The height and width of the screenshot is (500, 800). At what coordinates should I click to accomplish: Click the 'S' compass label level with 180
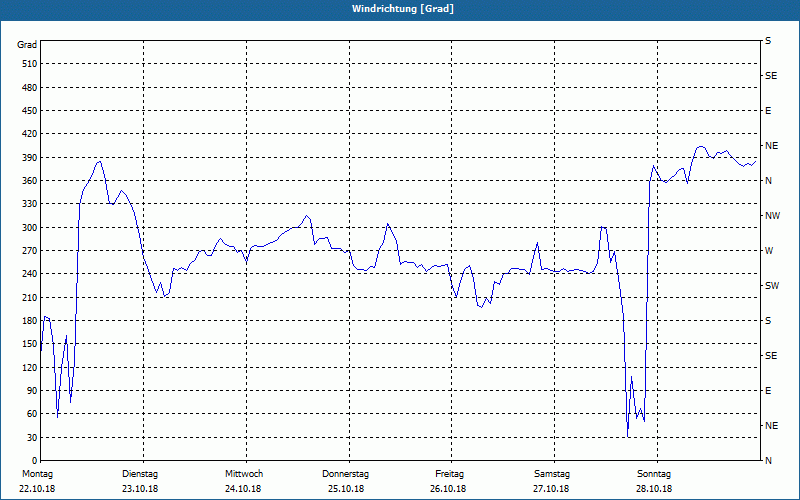click(x=768, y=321)
